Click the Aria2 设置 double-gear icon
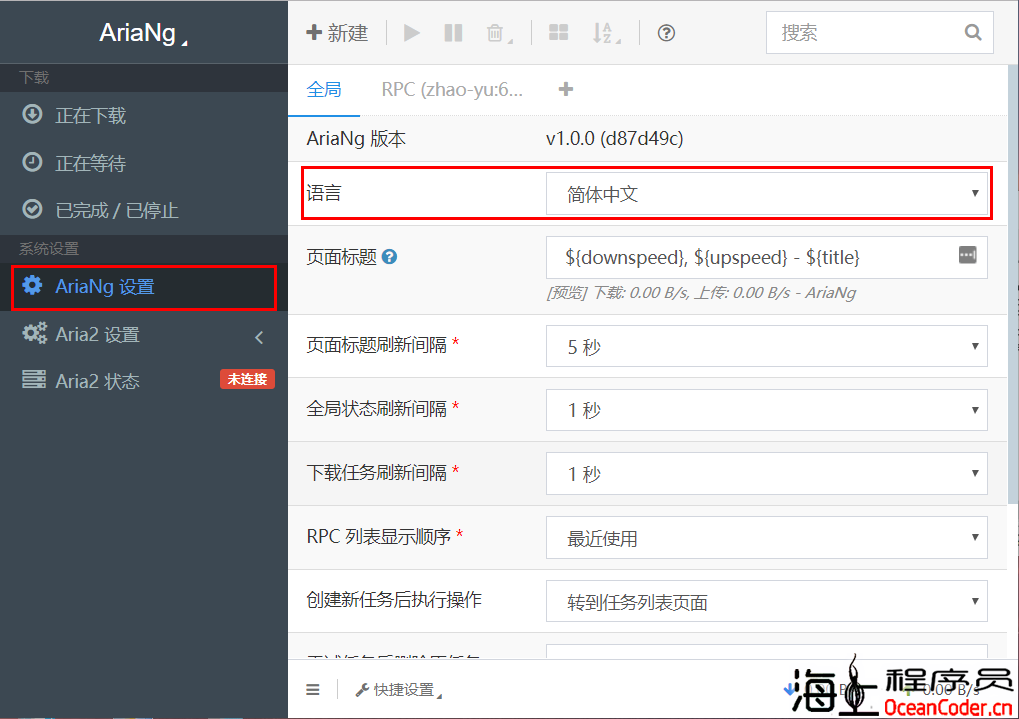The height and width of the screenshot is (719, 1019). click(x=34, y=333)
